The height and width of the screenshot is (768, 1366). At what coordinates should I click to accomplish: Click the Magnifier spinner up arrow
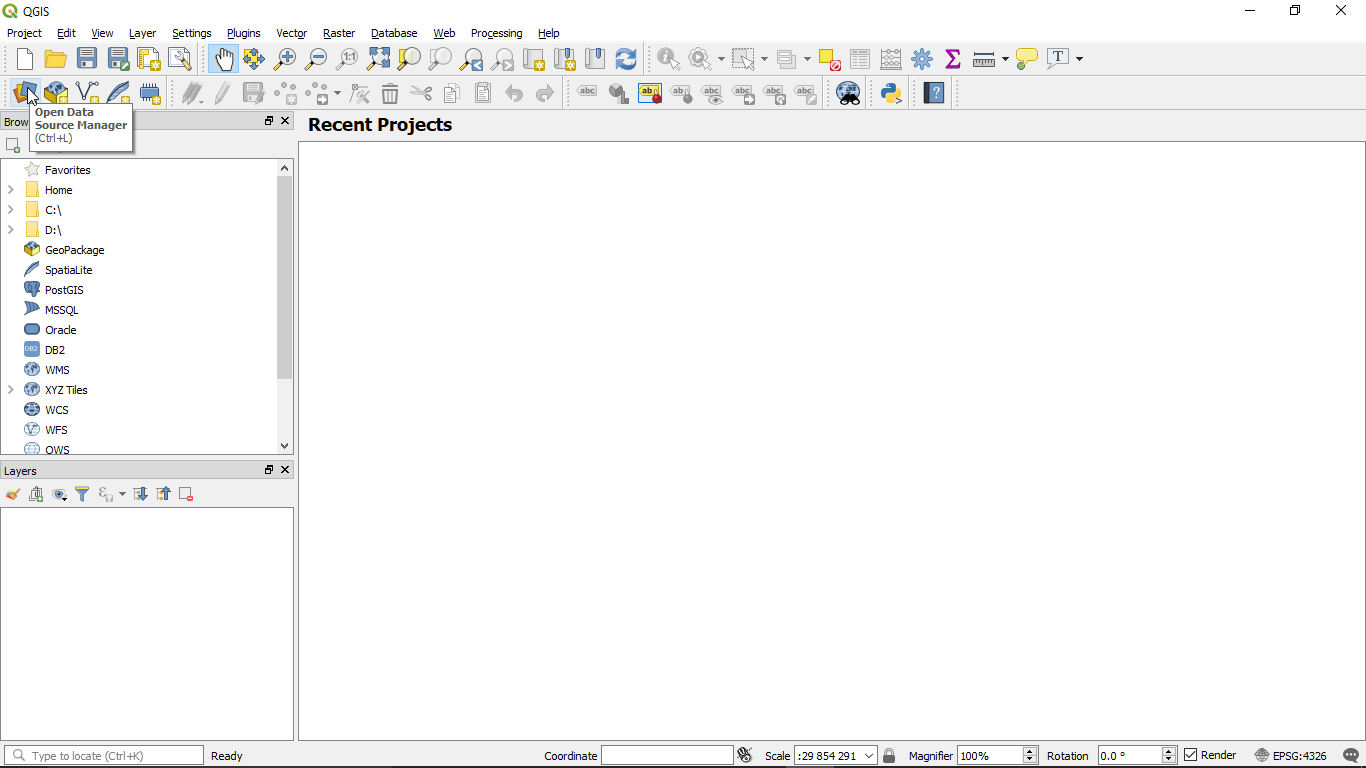tap(1030, 751)
